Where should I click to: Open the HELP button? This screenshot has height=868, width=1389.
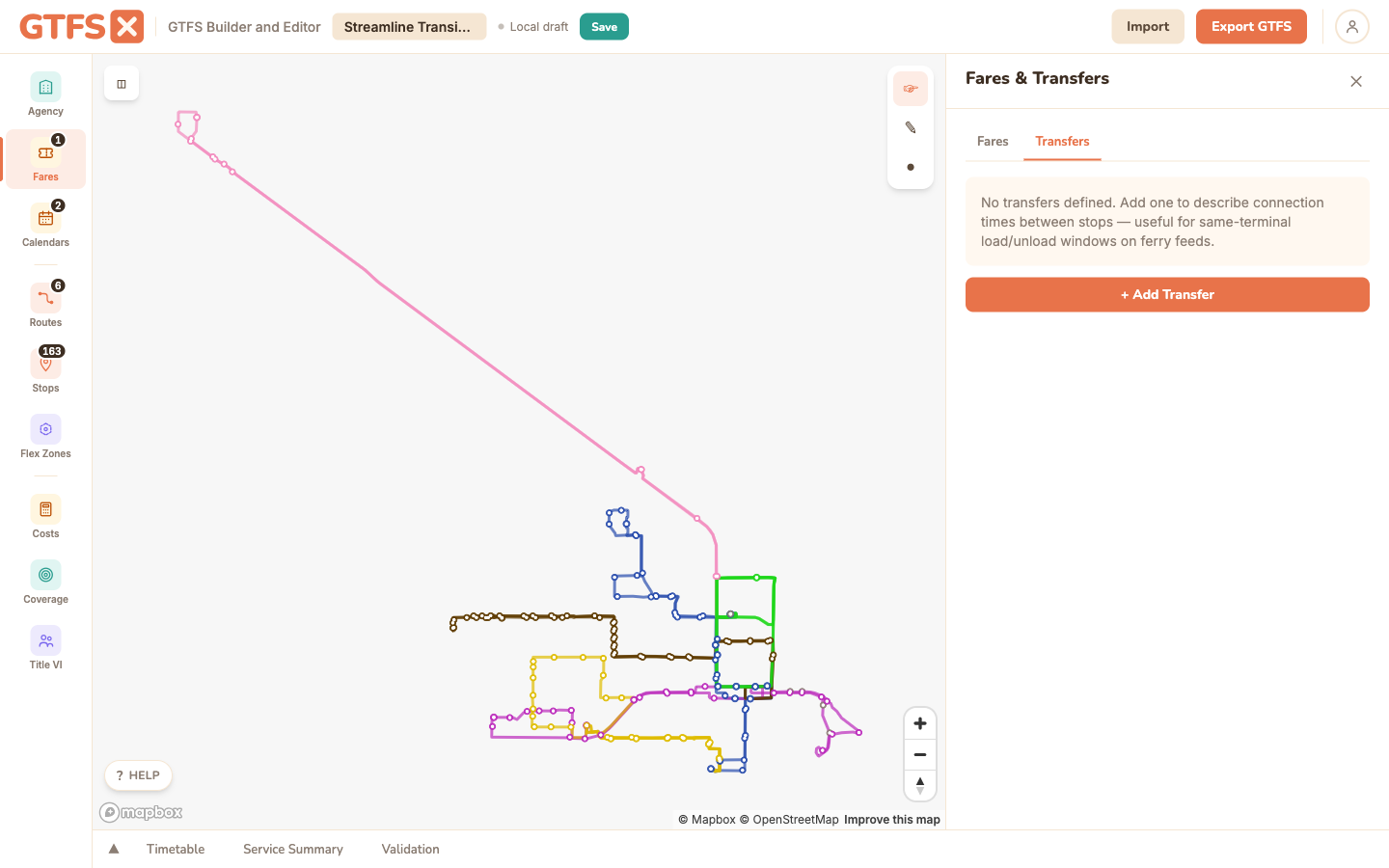tap(138, 775)
